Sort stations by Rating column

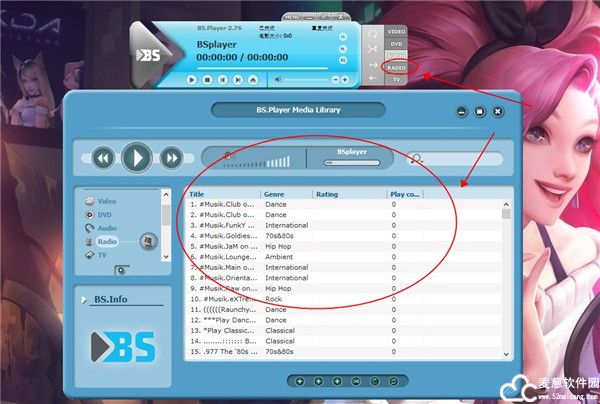[x=327, y=194]
